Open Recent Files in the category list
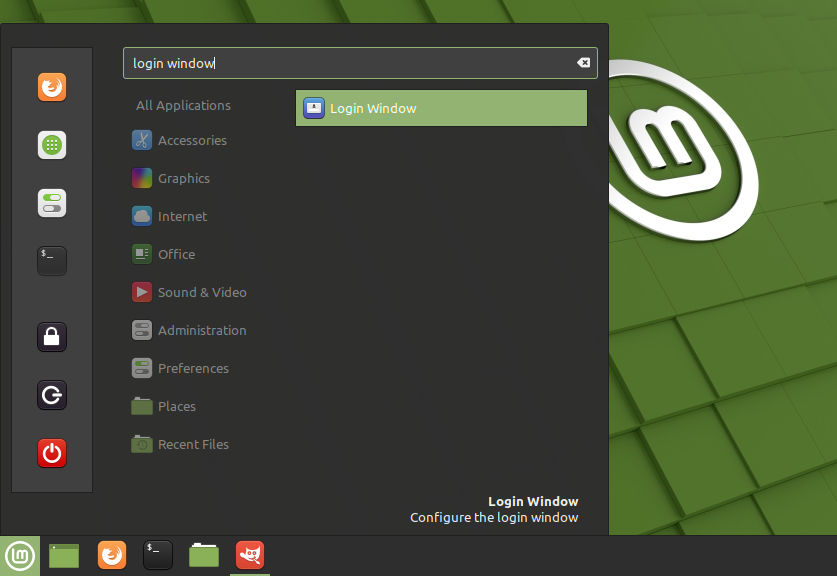This screenshot has width=837, height=576. [194, 444]
